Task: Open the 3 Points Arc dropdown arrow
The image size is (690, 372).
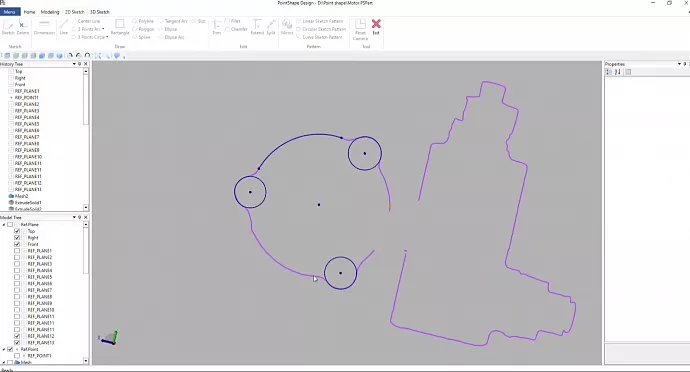Action: [103, 29]
